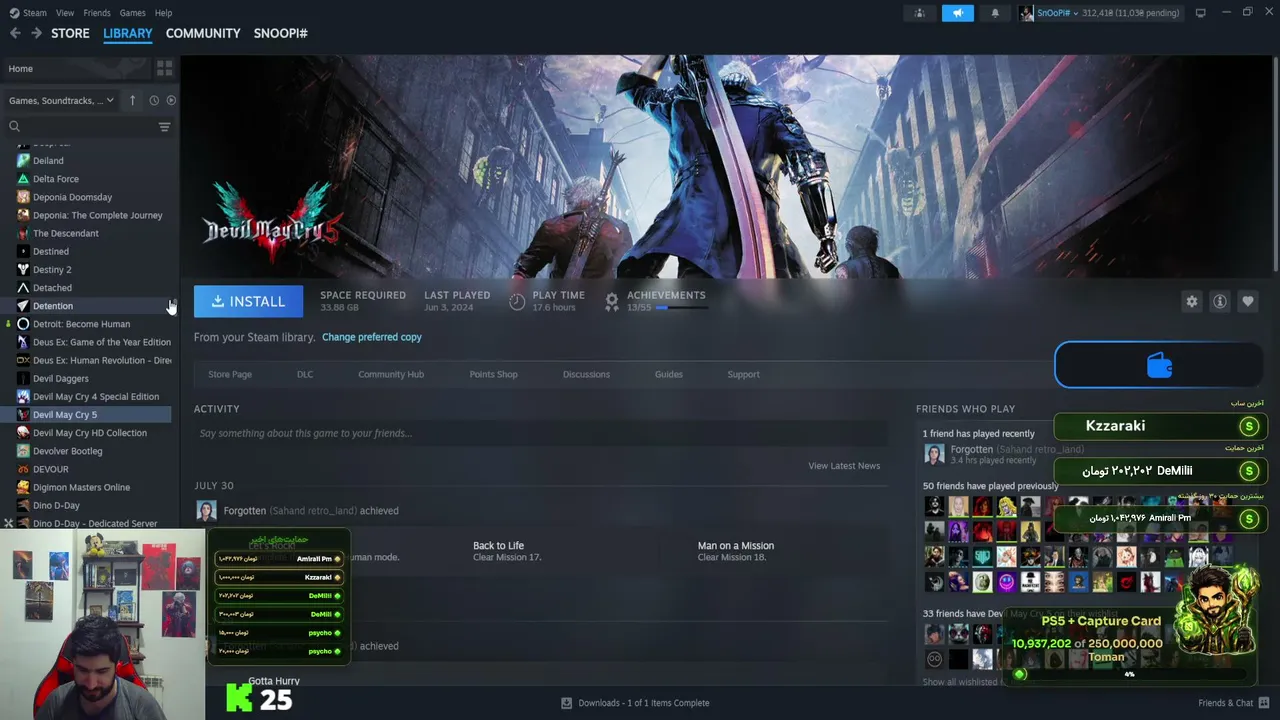The image size is (1280, 720).
Task: Click the achievements progress bar
Action: coord(681,308)
